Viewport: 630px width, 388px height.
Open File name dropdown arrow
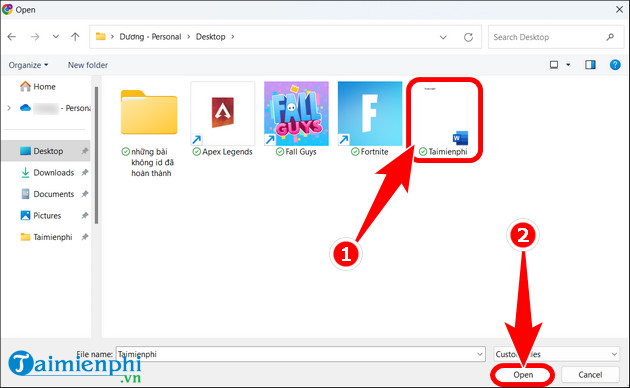(480, 354)
